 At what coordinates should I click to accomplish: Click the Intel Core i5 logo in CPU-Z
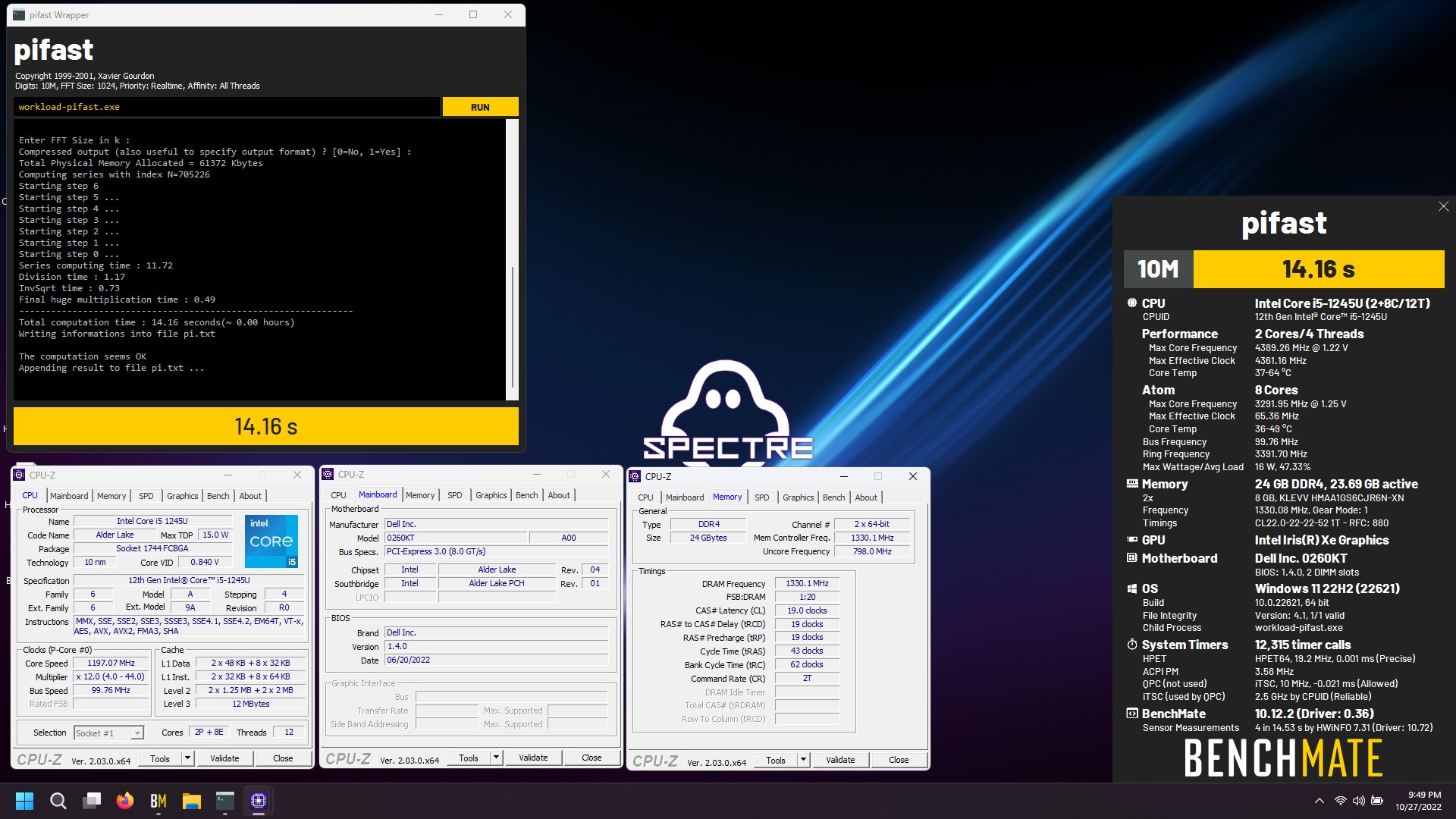[271, 541]
